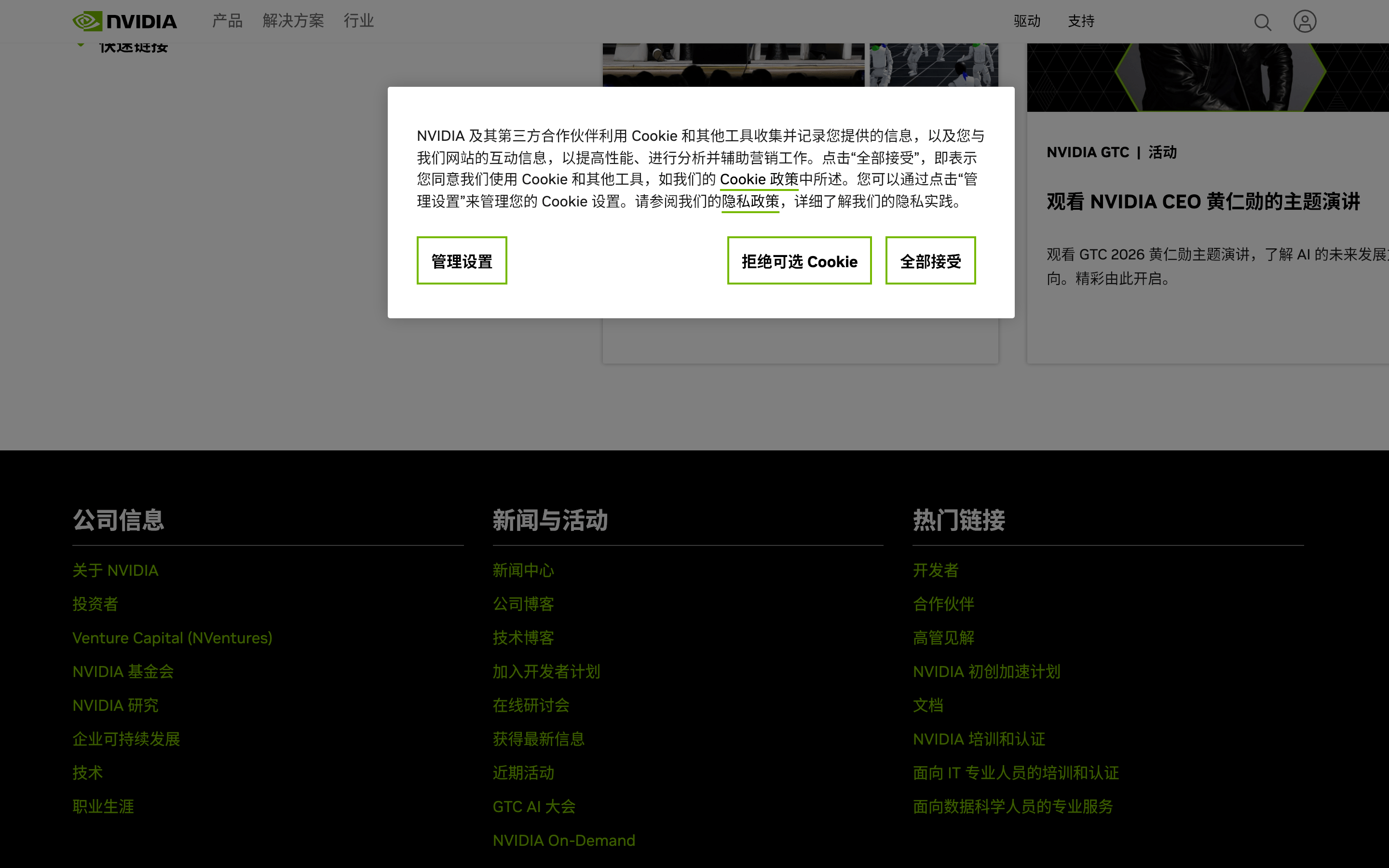1389x868 pixels.
Task: Open the NVIDIA 研究 link
Action: [x=115, y=705]
